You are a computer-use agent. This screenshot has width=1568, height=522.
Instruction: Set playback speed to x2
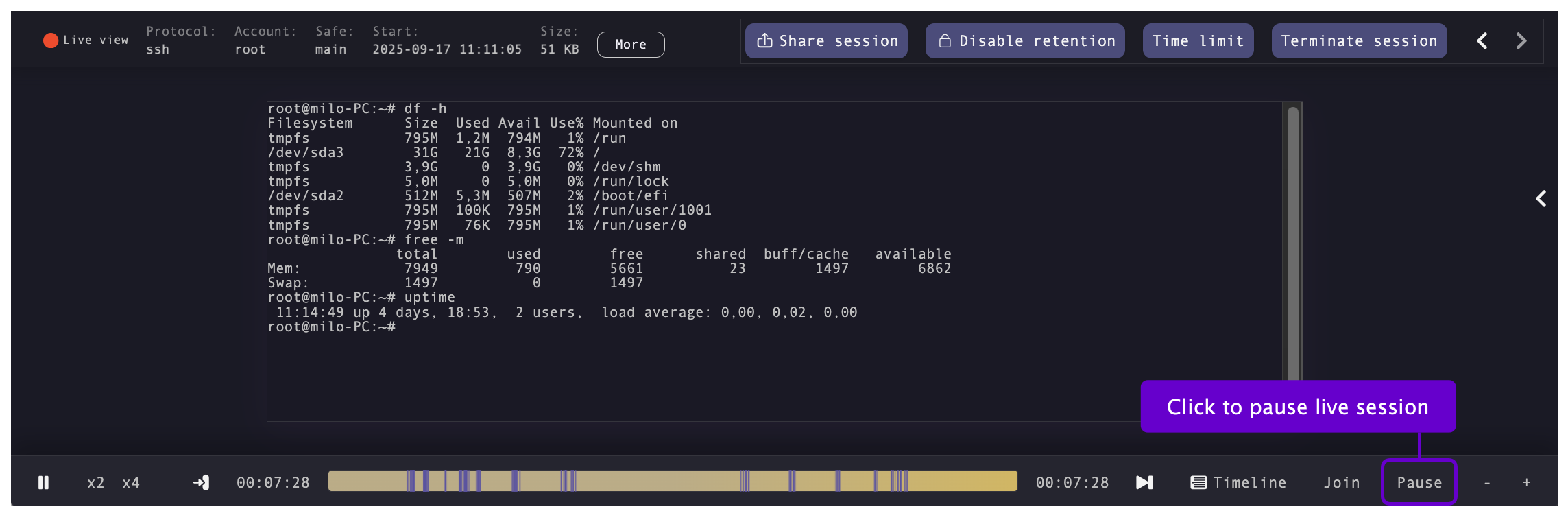pos(96,483)
